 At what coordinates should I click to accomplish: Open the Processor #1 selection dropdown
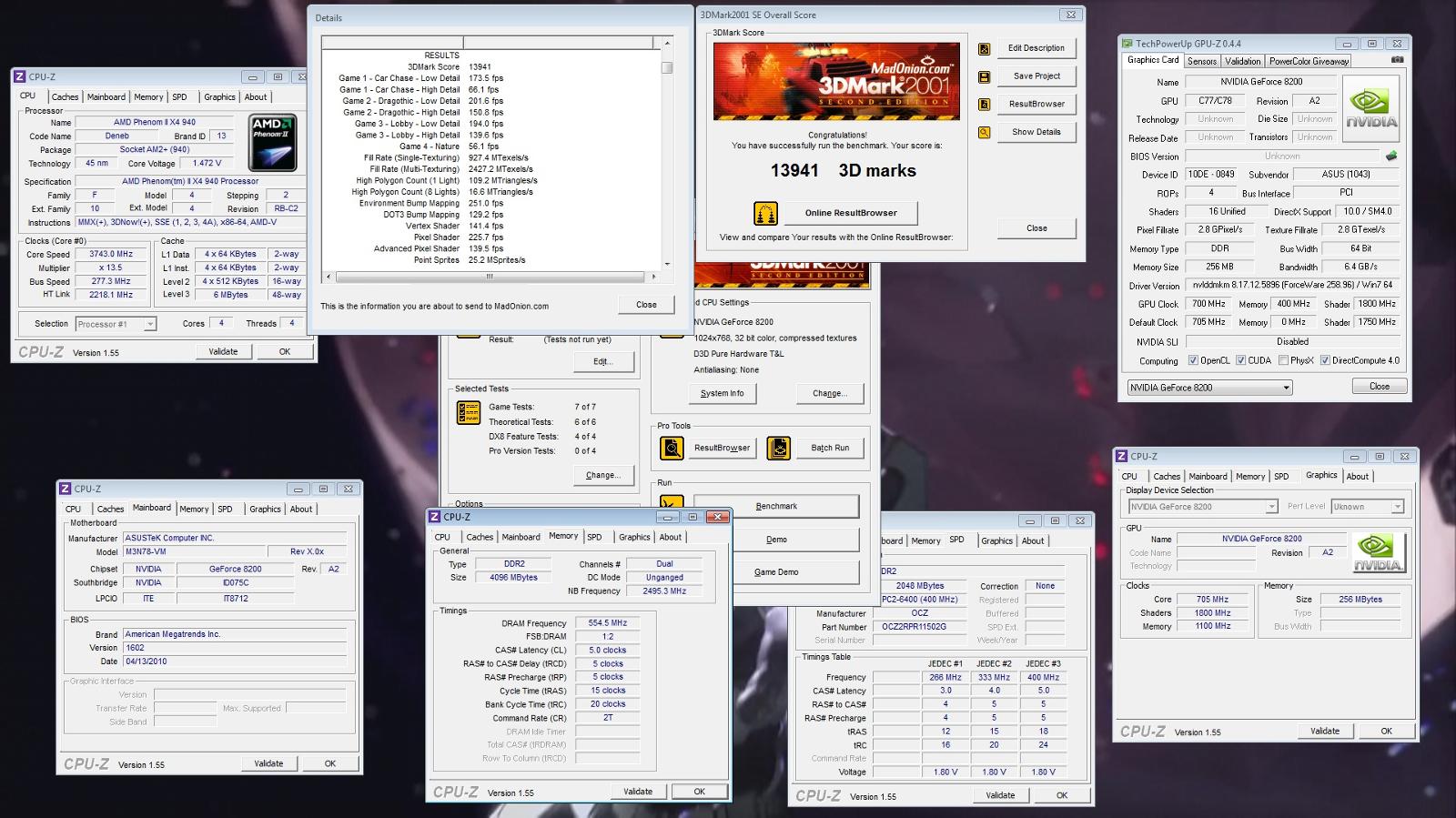(116, 324)
